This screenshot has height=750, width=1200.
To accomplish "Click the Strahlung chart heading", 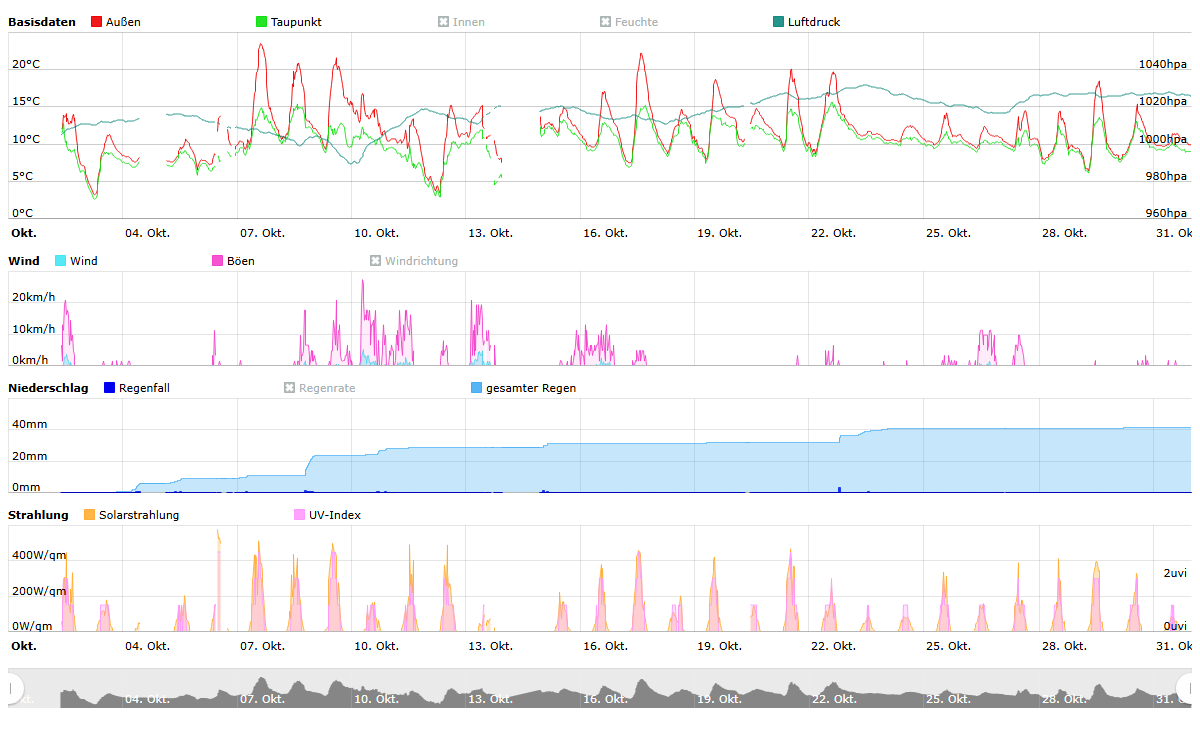I will [38, 515].
